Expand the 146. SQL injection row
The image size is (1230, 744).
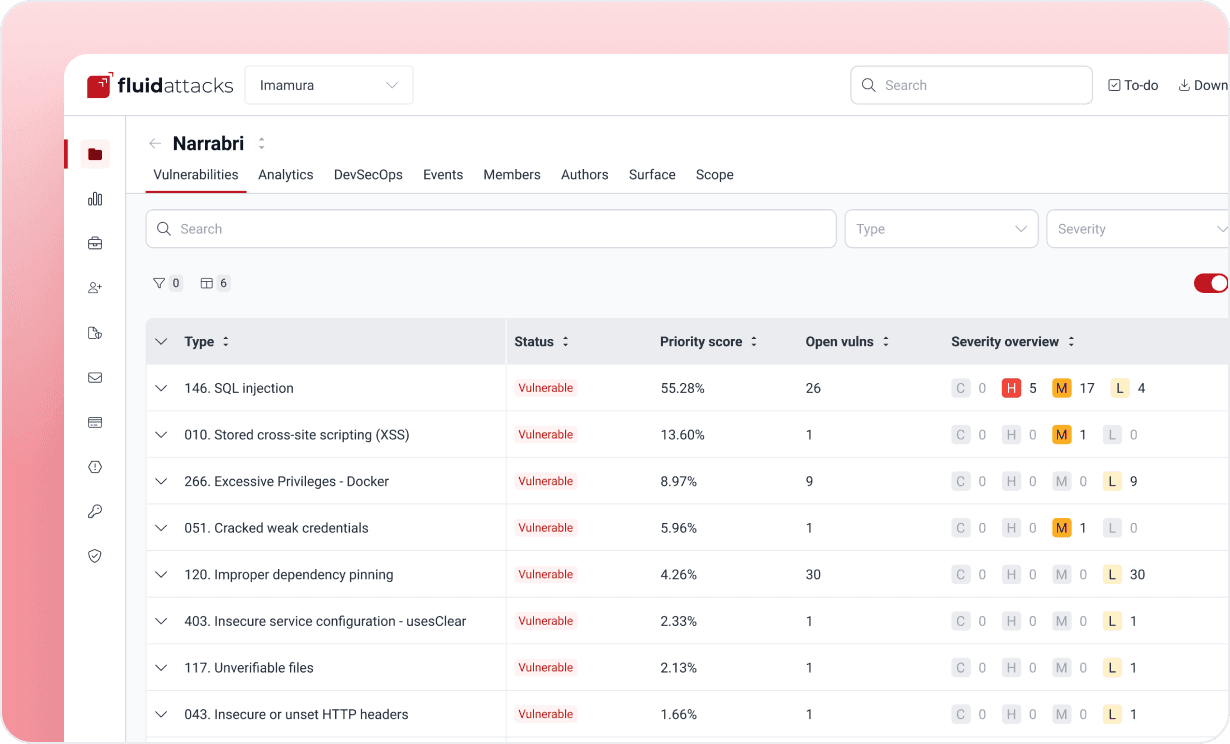coord(161,388)
